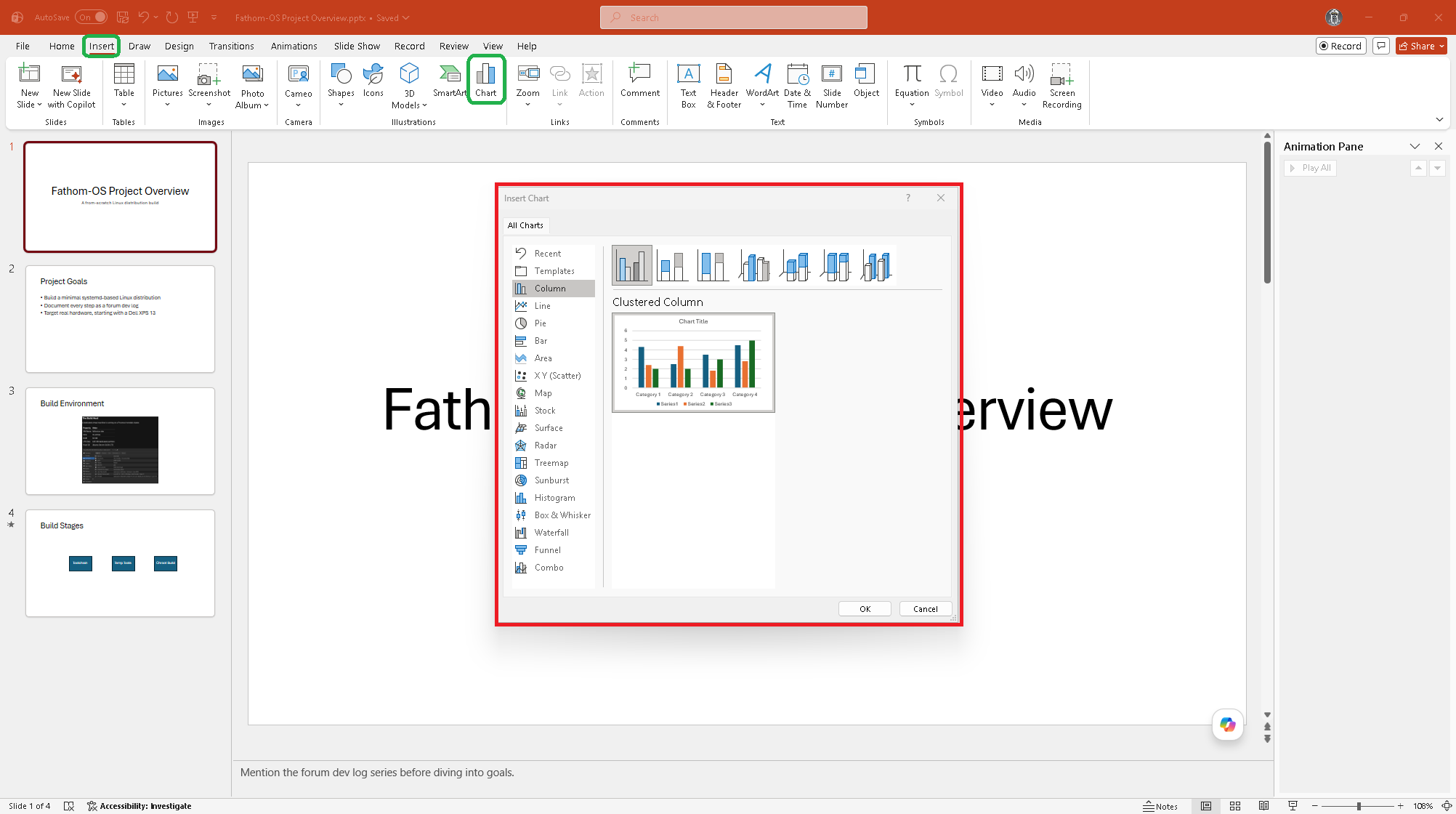
Task: Click Play All in Animation Pane
Action: (x=1311, y=168)
